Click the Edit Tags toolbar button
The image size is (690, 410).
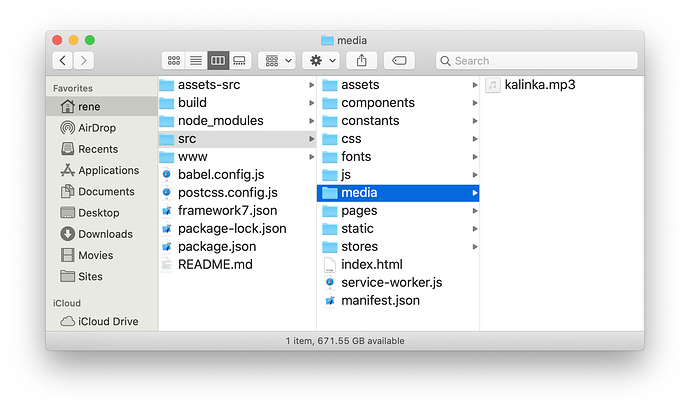pos(399,60)
